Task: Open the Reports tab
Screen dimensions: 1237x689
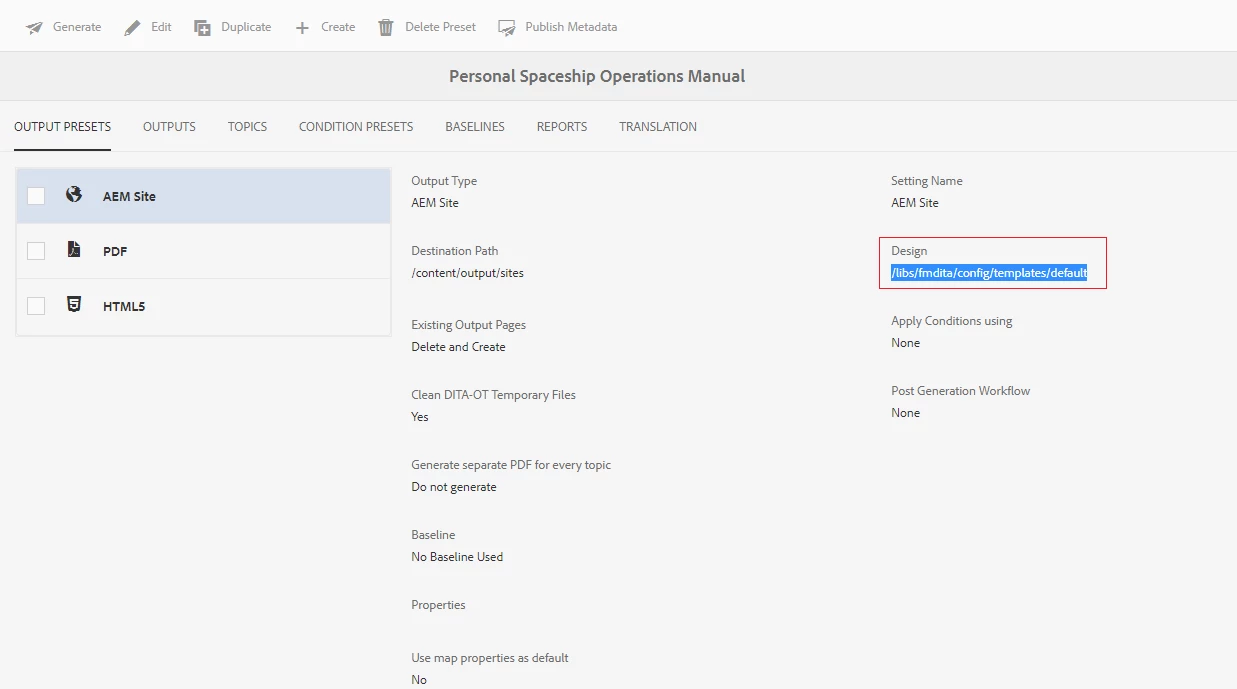Action: 562,127
